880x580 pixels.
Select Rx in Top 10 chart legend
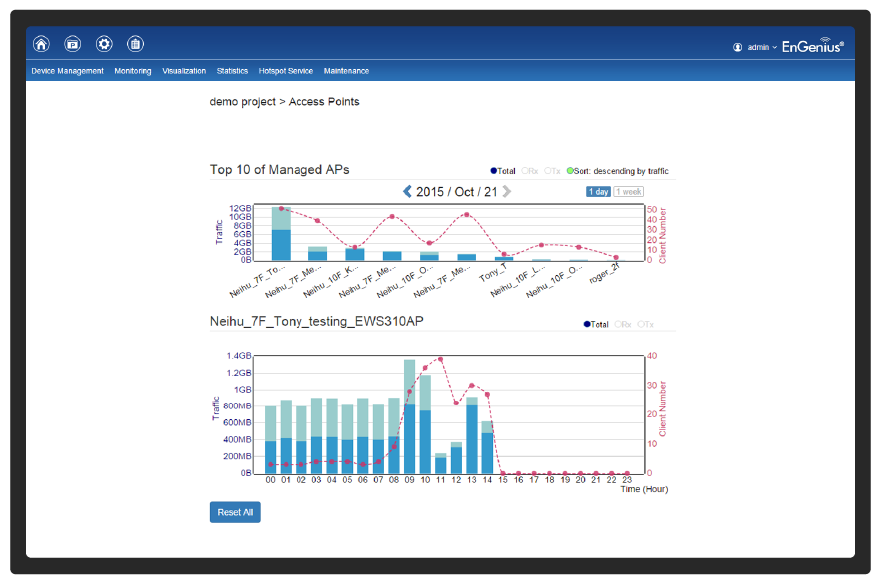coord(530,171)
